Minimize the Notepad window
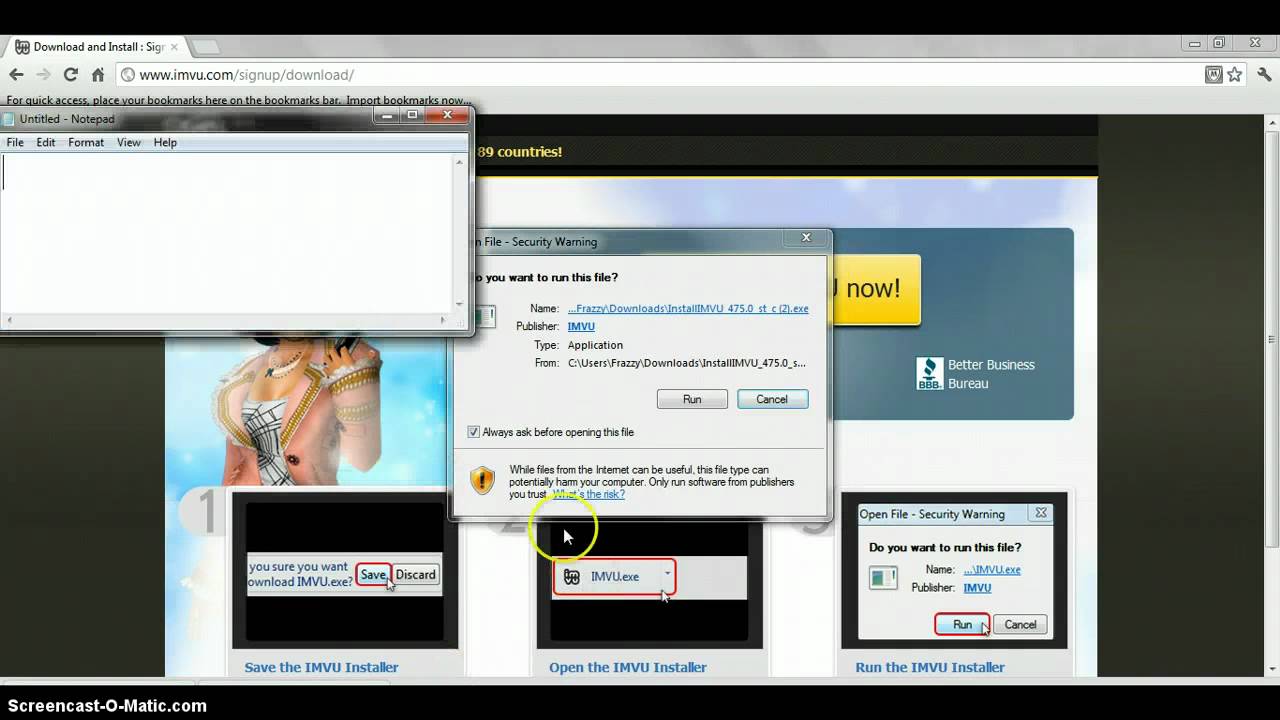The width and height of the screenshot is (1280, 720). [x=387, y=115]
